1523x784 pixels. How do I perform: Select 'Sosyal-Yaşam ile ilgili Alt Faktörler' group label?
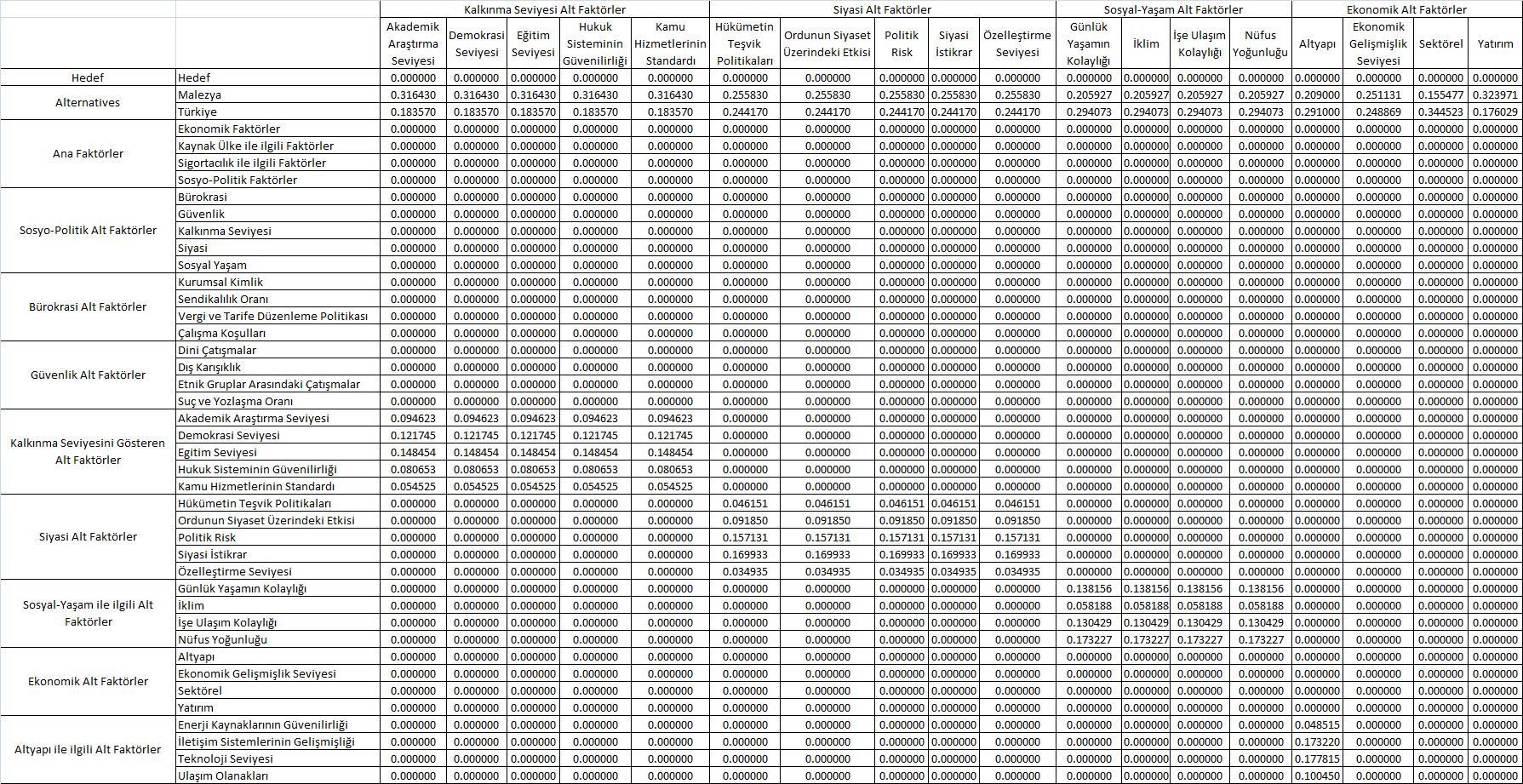(x=88, y=614)
